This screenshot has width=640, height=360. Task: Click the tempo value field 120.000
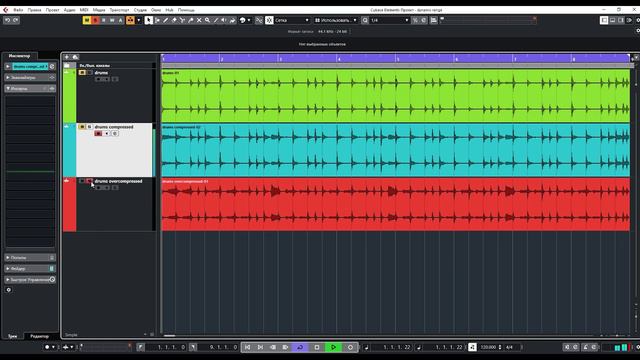tap(488, 347)
